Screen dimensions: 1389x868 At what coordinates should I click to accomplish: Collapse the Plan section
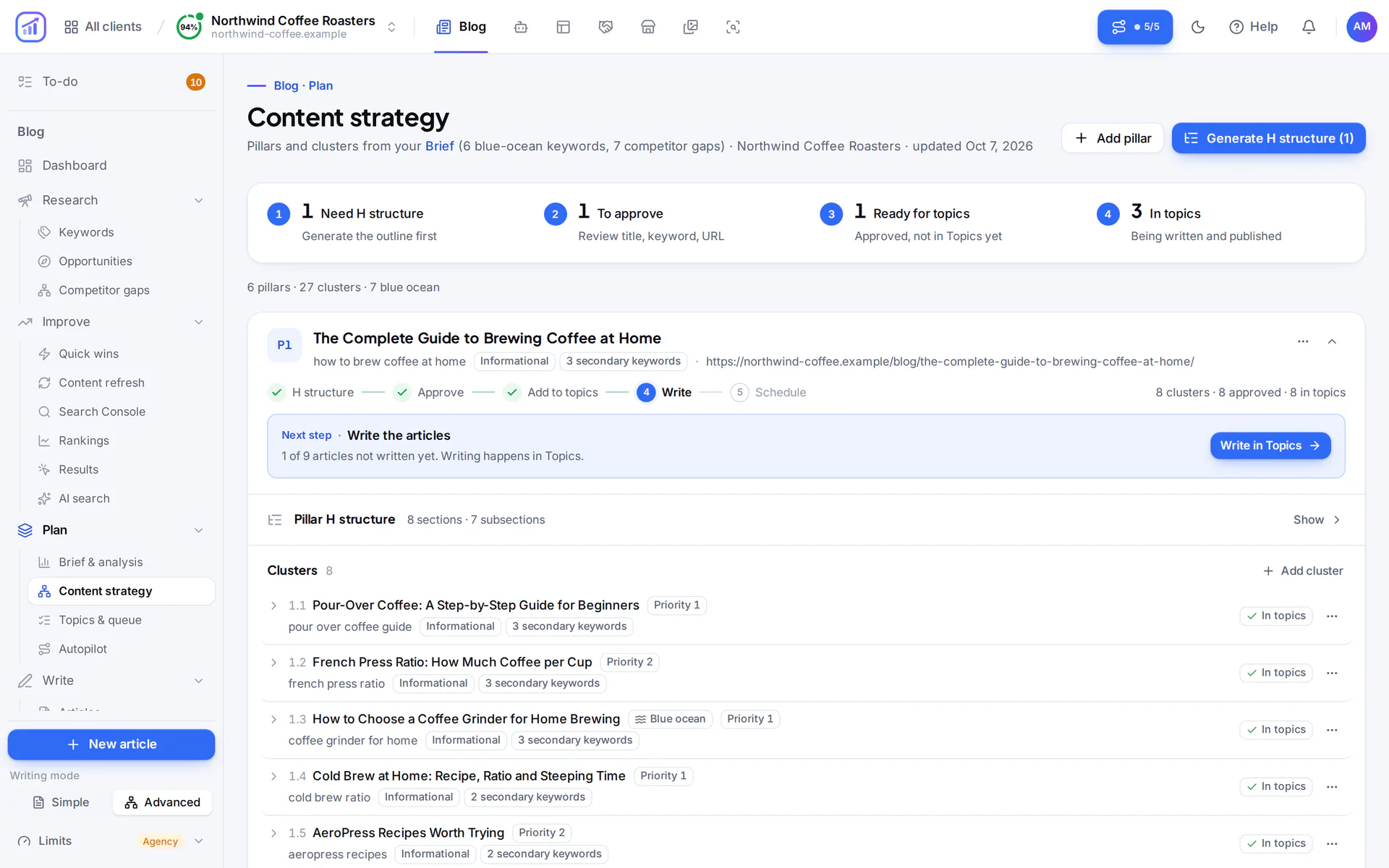point(111,530)
